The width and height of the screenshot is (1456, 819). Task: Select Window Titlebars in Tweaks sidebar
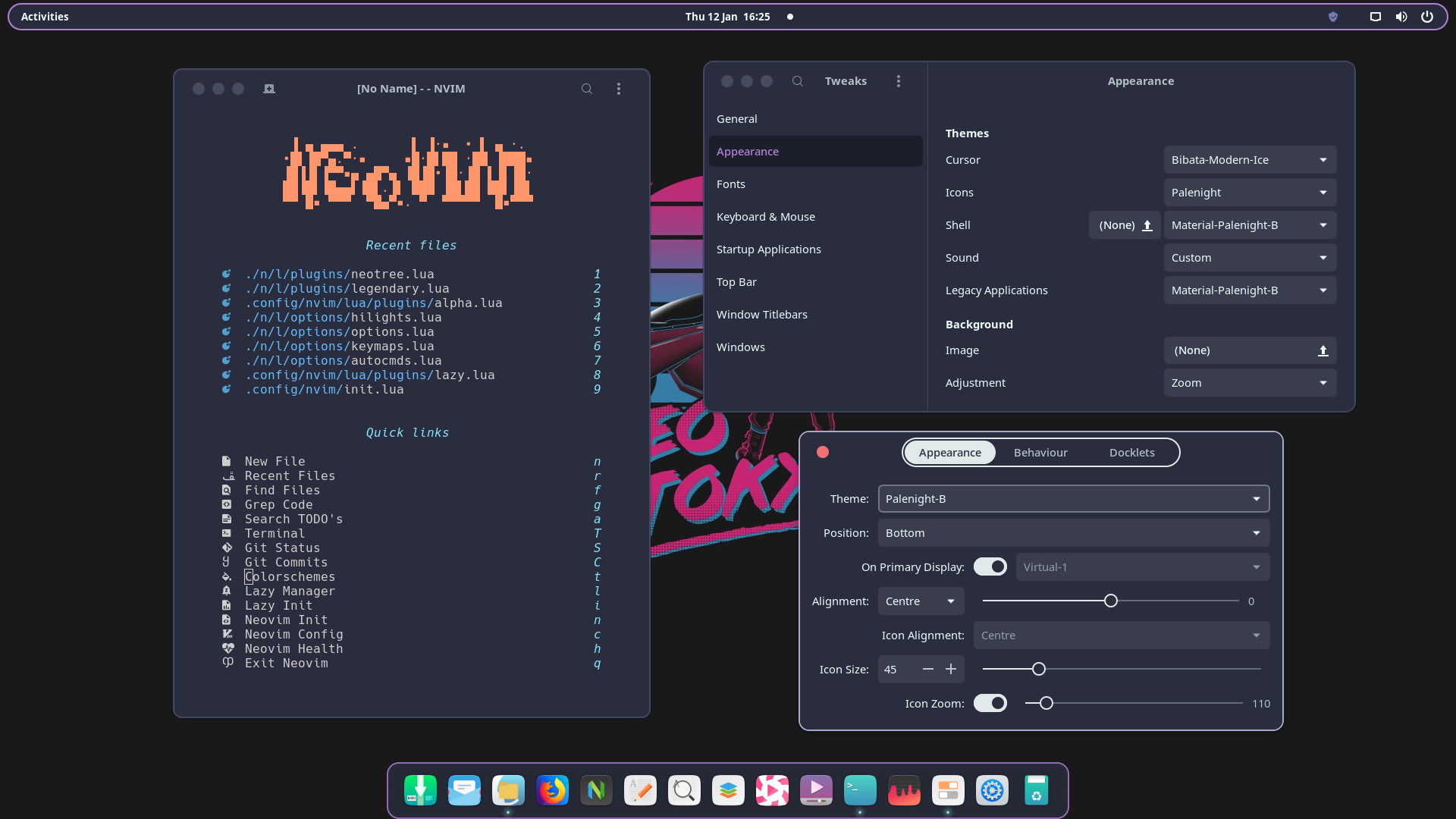coord(815,315)
